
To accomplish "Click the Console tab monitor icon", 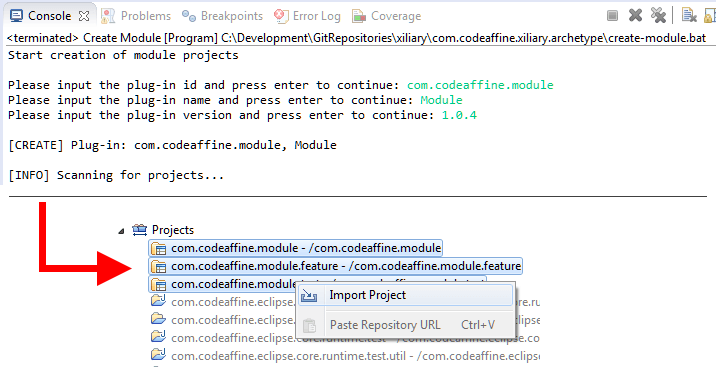I will (x=16, y=16).
